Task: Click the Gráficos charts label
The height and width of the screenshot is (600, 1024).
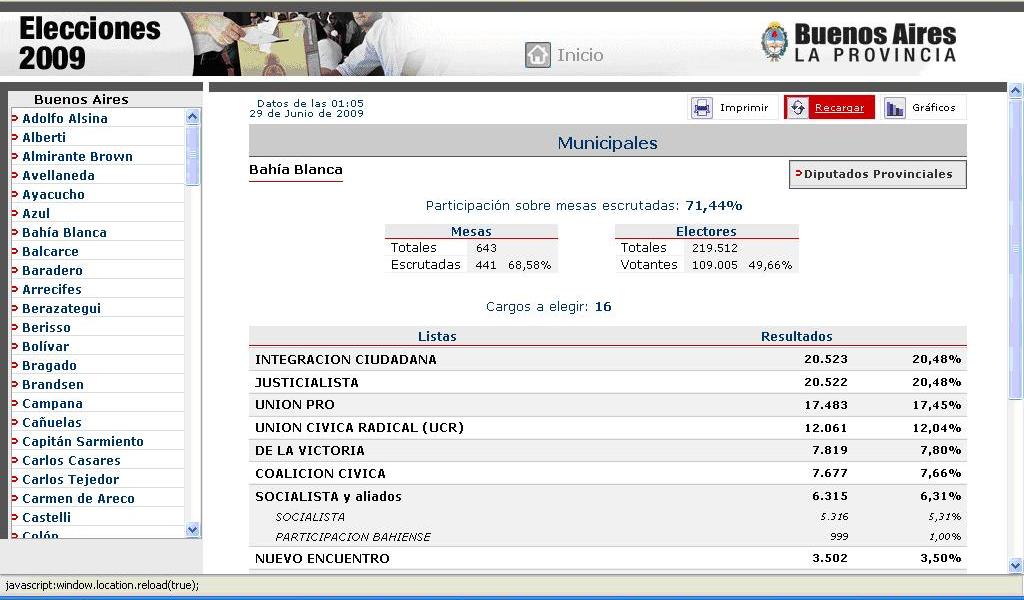Action: (933, 108)
